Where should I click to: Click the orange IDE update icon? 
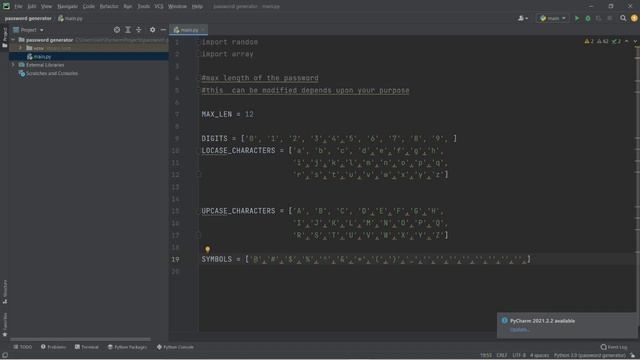tap(634, 18)
